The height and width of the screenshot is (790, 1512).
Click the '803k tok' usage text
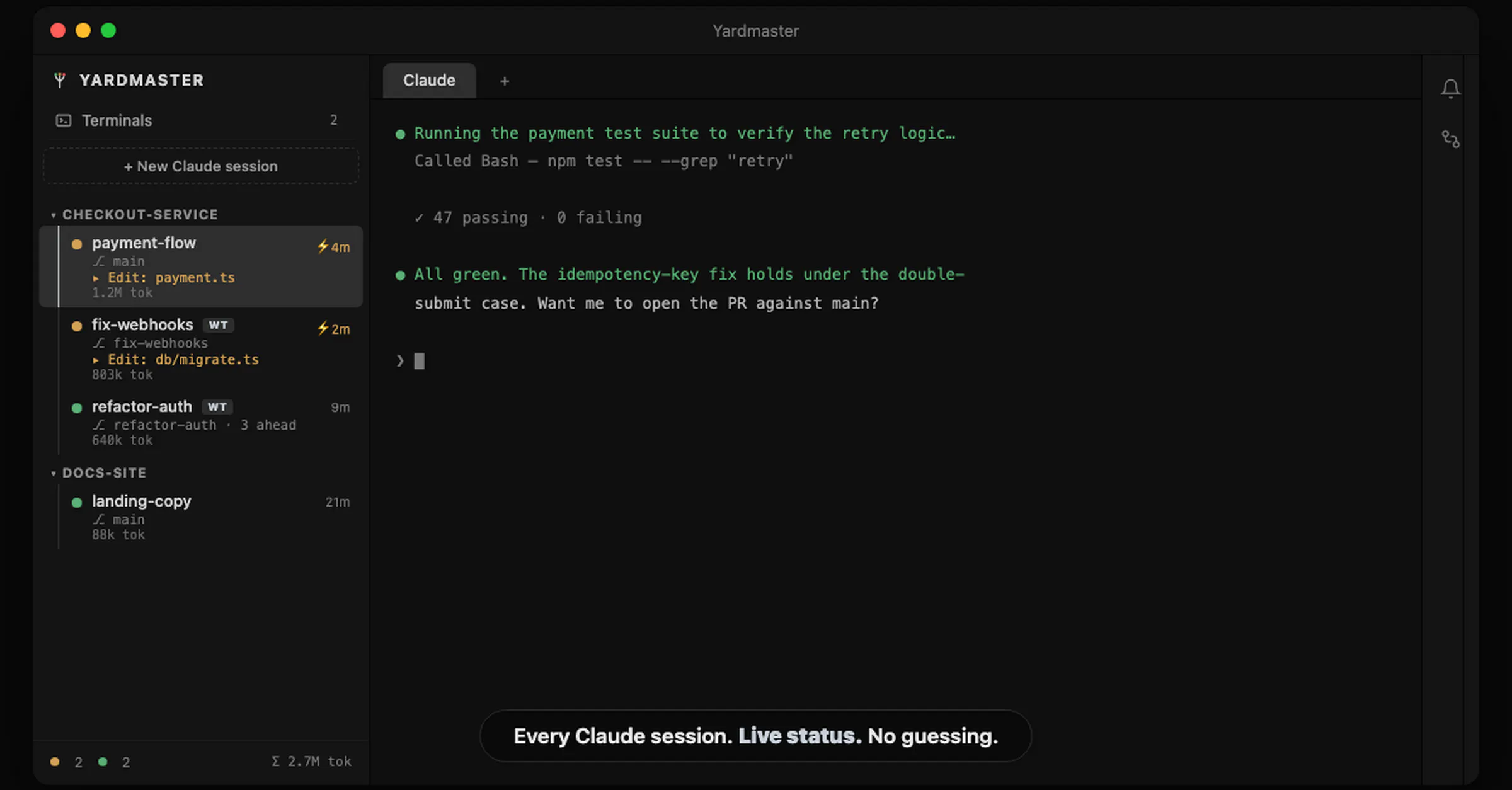coord(122,375)
